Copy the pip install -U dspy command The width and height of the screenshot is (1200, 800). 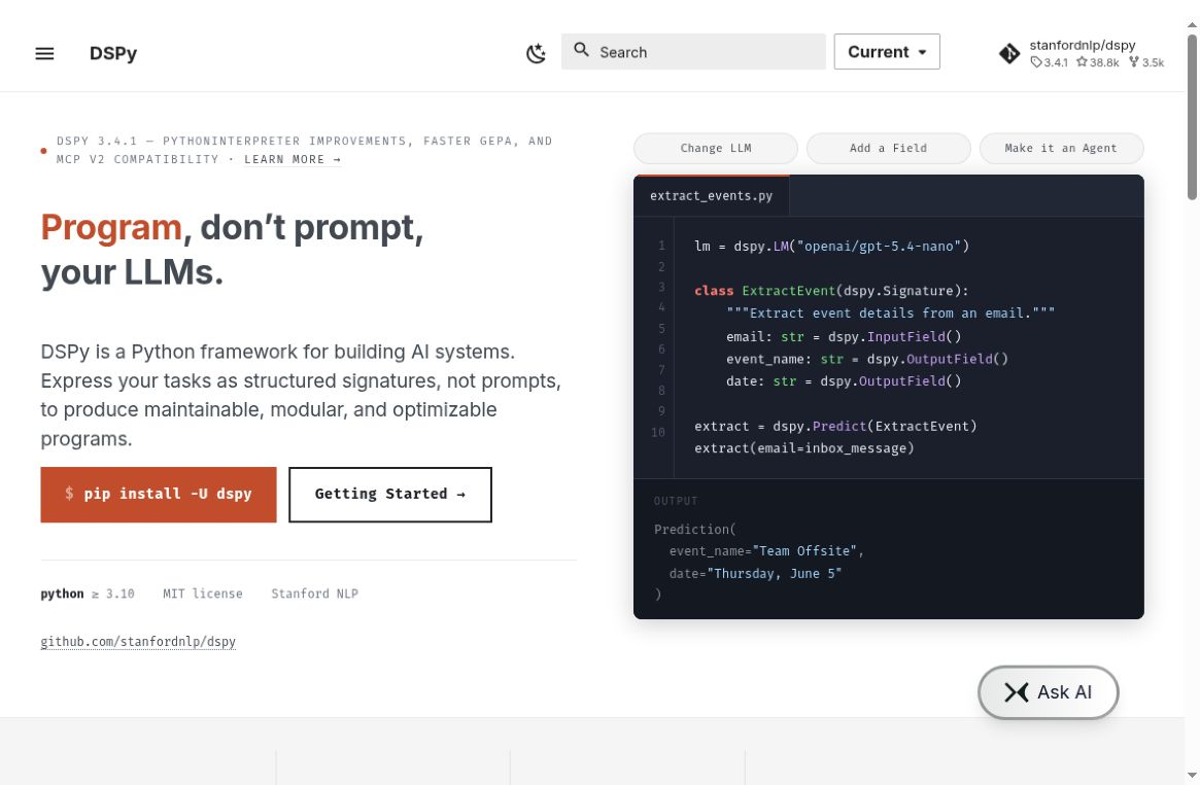point(158,494)
